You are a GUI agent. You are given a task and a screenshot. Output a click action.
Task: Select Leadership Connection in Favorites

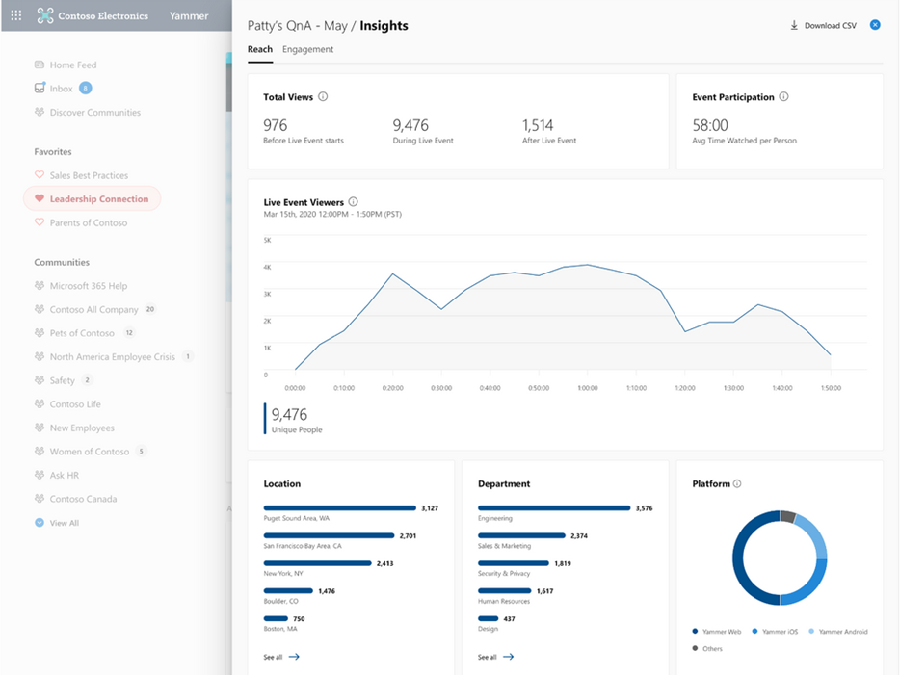tap(92, 199)
